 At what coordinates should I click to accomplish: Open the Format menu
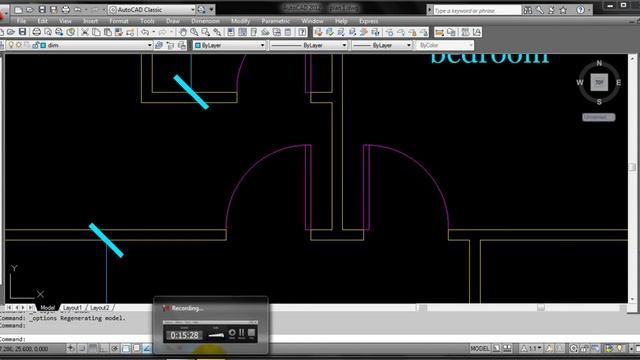pyautogui.click(x=119, y=21)
